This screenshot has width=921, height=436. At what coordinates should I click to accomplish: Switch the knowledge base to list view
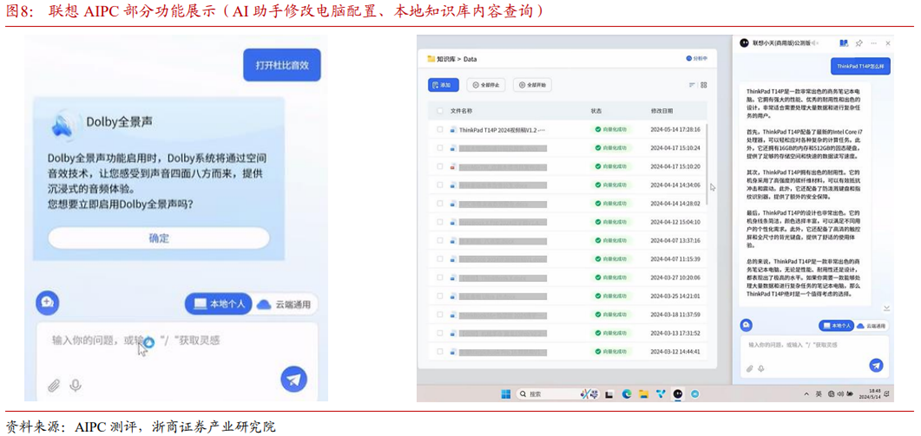(692, 85)
